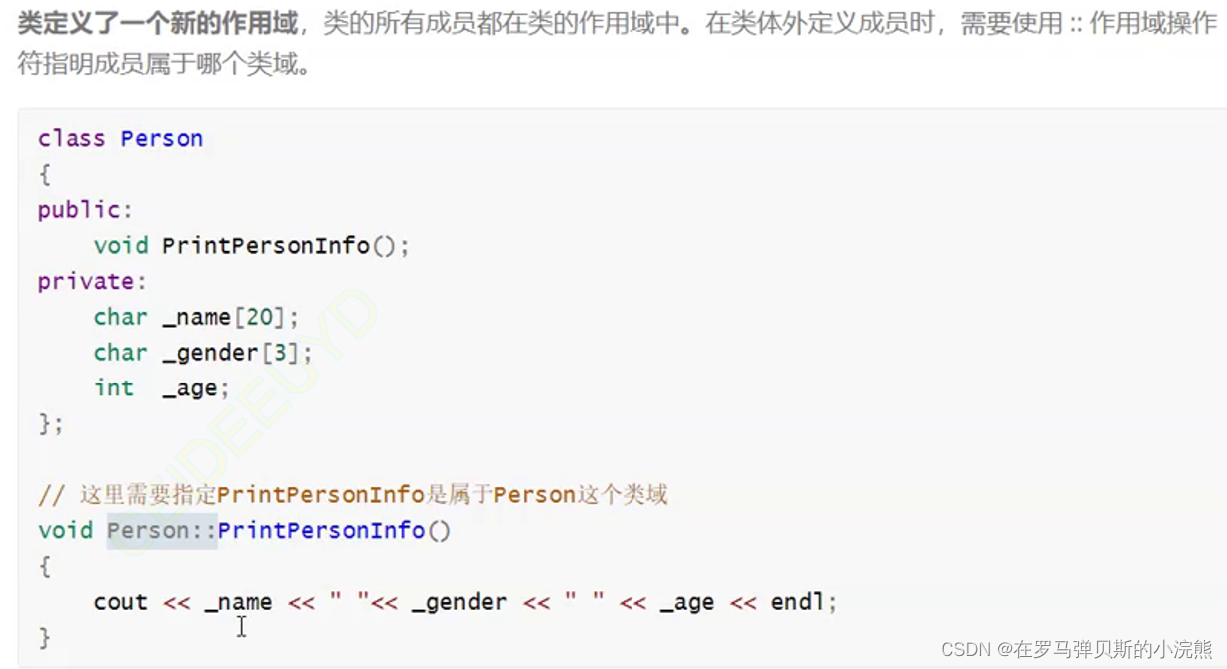Click the final closing brace of the function

[x=44, y=637]
